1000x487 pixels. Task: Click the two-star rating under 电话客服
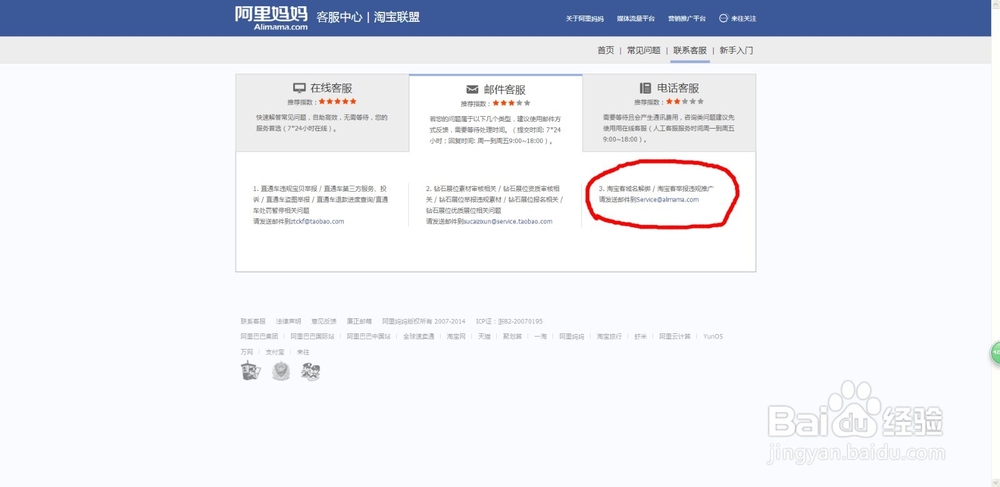pos(684,101)
